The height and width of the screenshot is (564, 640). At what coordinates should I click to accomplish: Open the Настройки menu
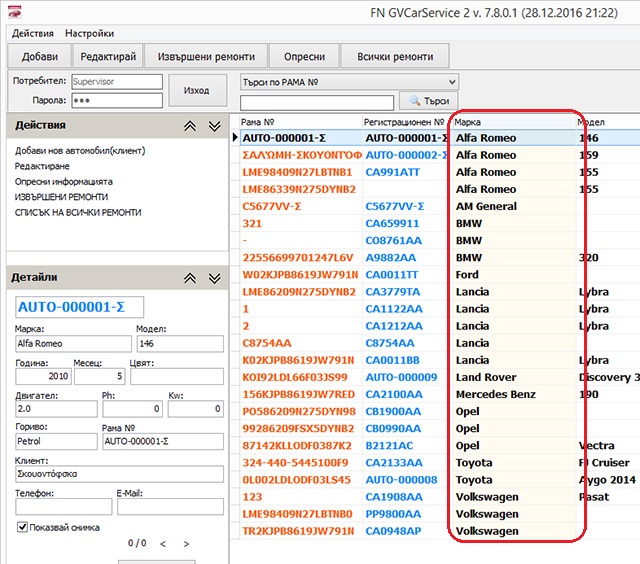coord(90,33)
